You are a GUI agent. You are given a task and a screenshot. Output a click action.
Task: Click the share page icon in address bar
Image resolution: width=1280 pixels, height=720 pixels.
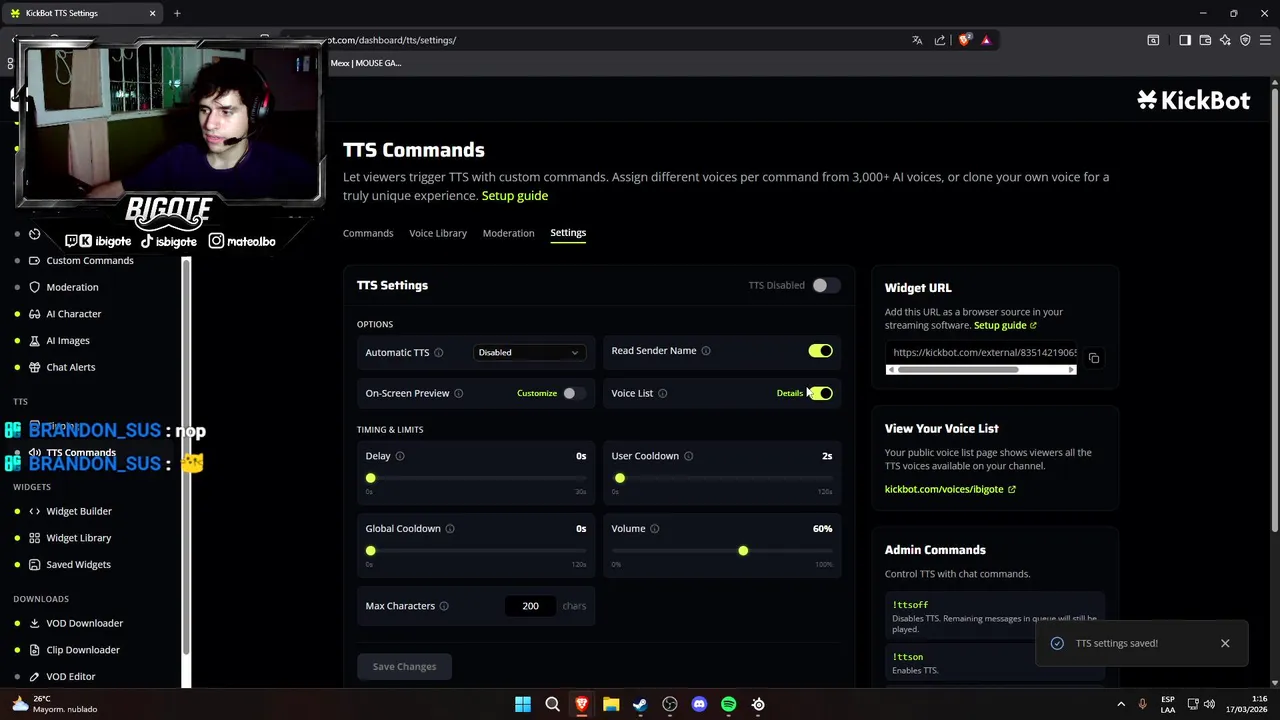coord(940,40)
